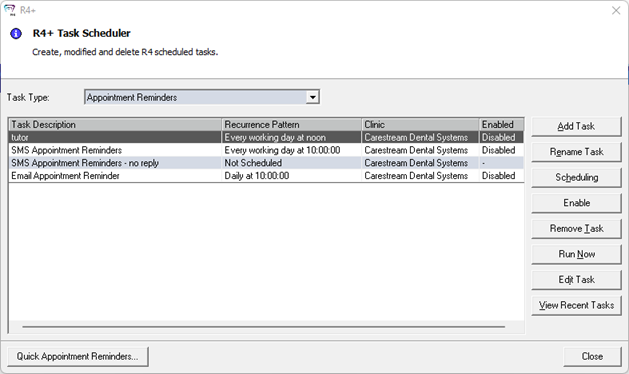
Task: Close the window with the X button
Action: (616, 10)
